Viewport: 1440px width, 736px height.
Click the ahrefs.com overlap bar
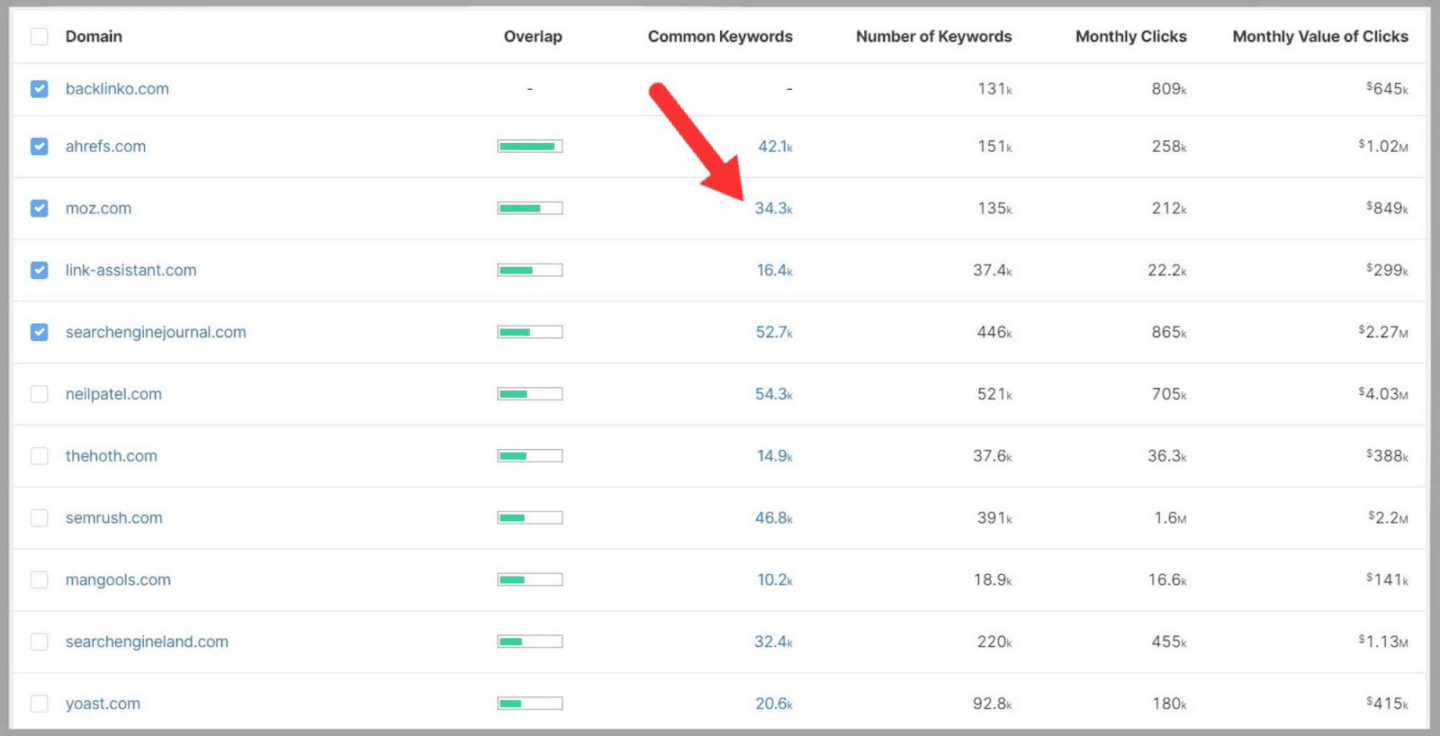coord(530,147)
